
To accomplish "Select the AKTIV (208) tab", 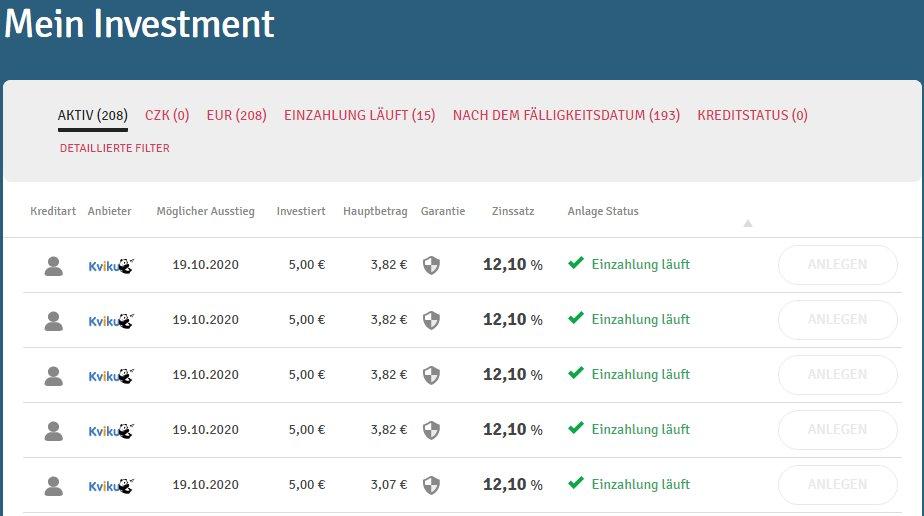I will (x=93, y=115).
